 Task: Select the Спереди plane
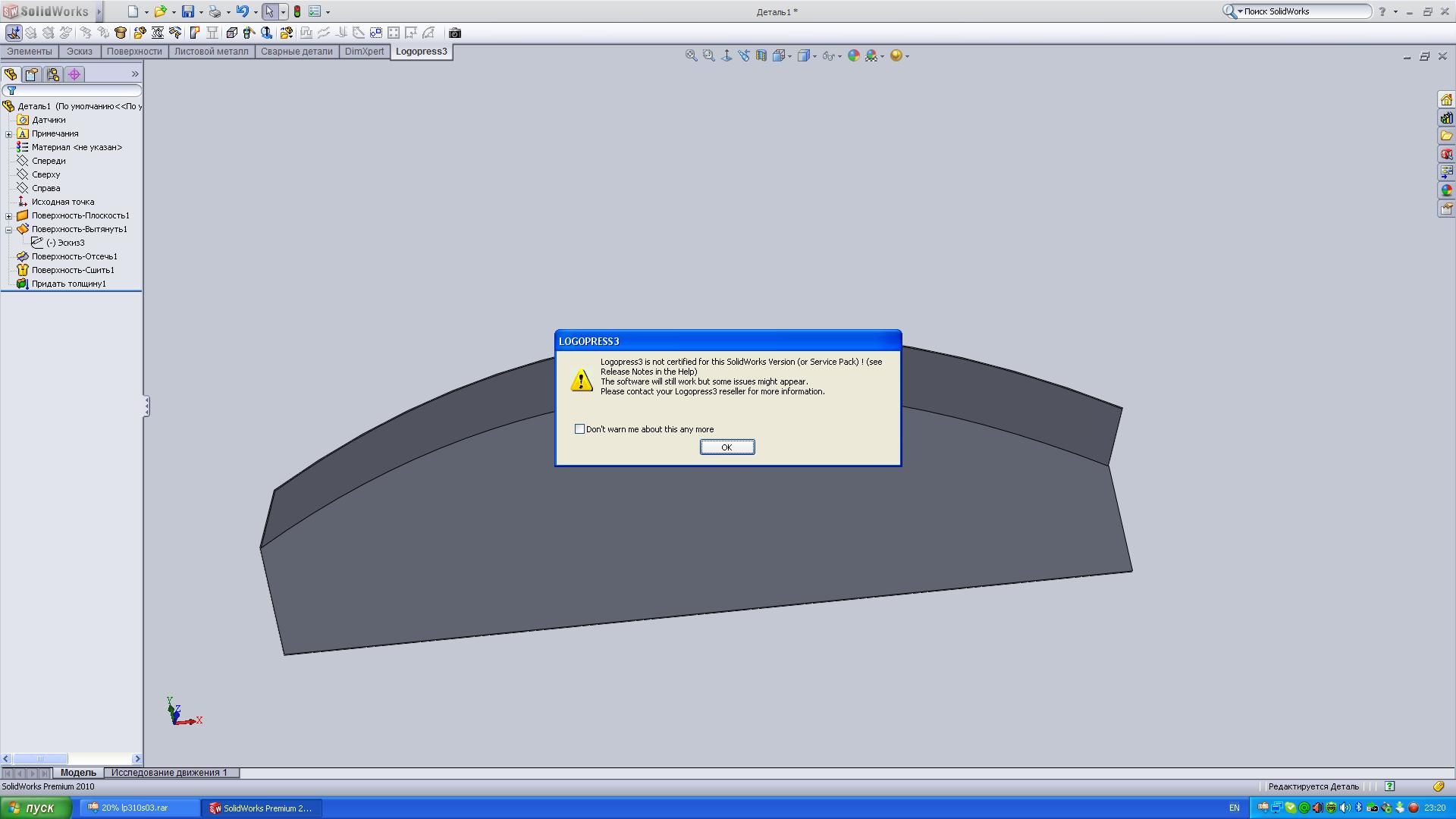(49, 161)
